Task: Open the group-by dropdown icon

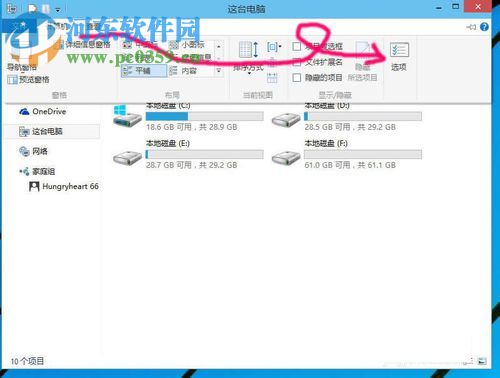Action: (x=274, y=47)
